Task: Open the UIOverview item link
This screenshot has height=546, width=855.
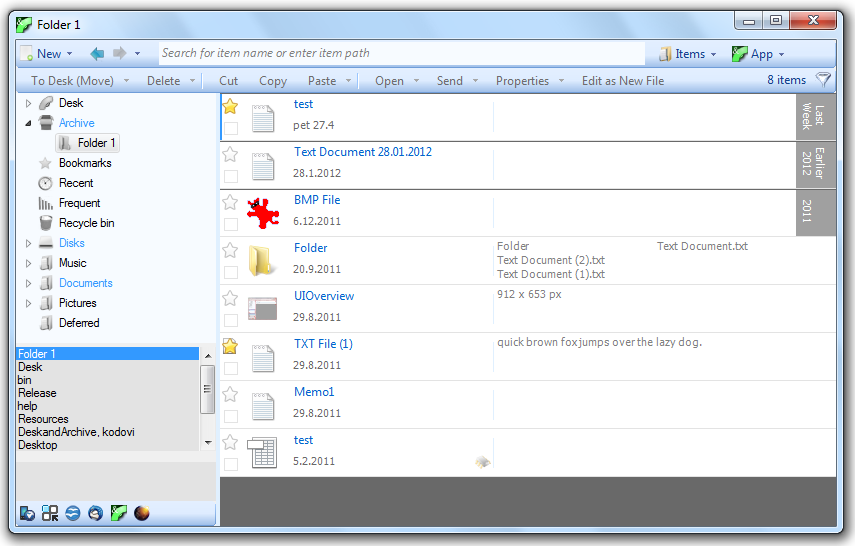Action: click(x=324, y=296)
